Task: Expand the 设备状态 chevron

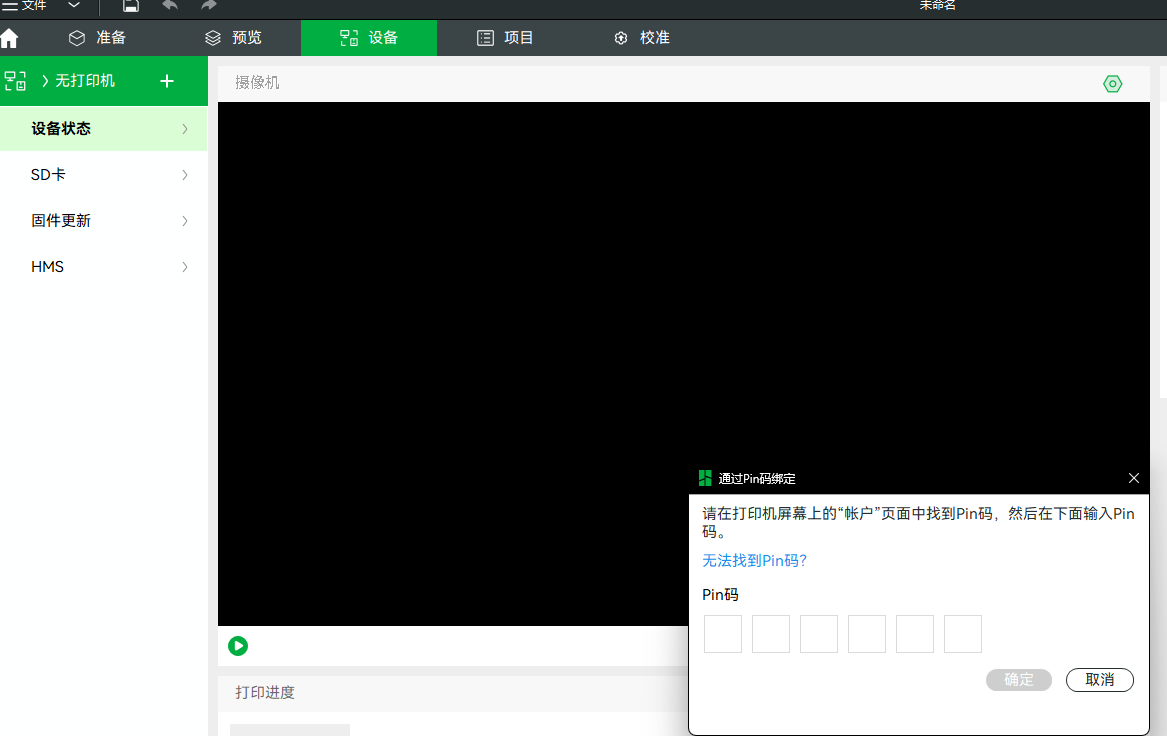Action: click(185, 129)
